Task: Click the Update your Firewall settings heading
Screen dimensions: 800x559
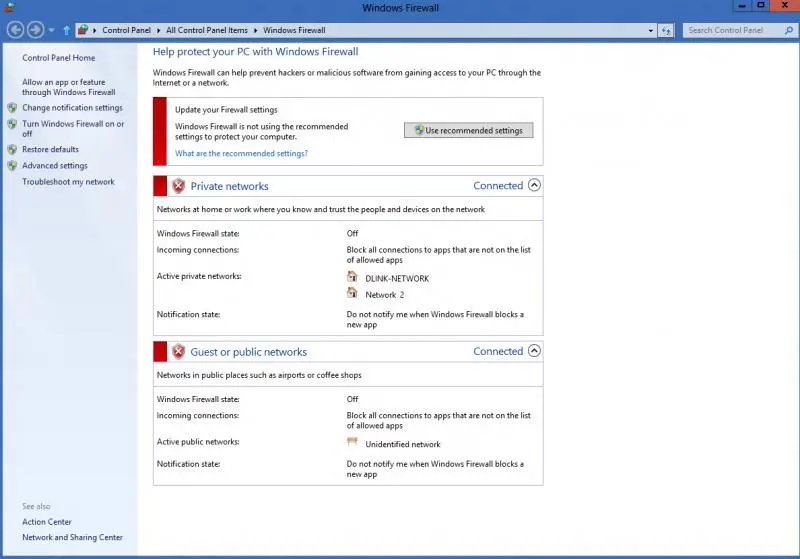Action: point(226,110)
